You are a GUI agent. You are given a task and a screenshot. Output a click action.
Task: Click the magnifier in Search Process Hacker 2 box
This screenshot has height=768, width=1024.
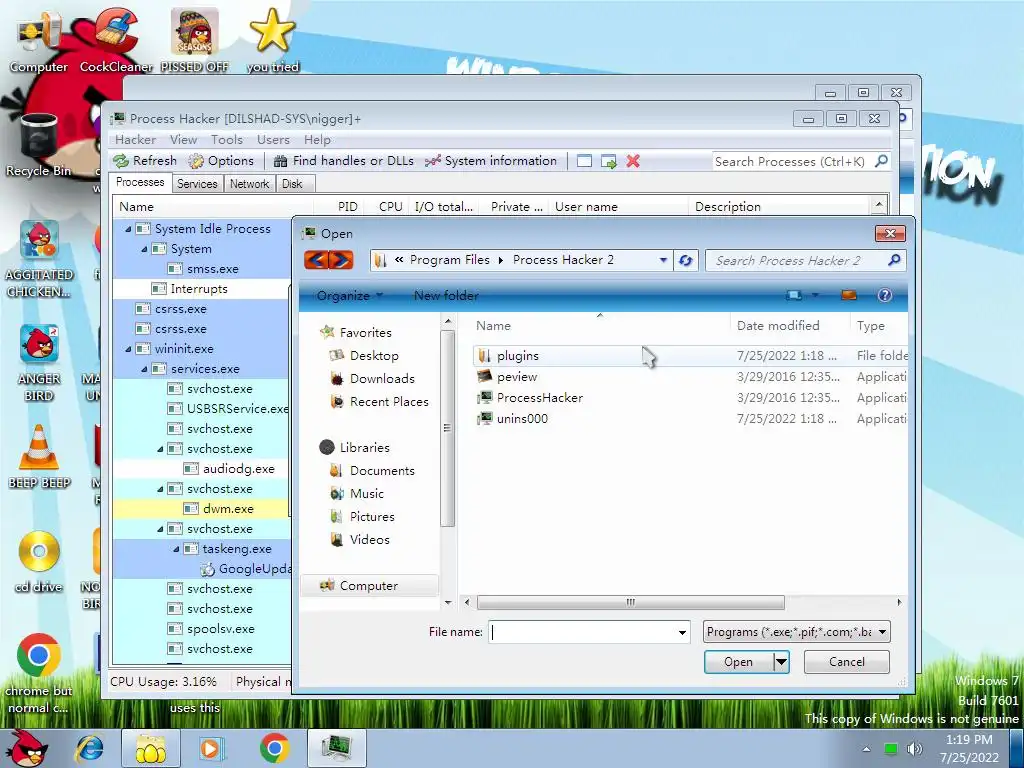point(894,260)
